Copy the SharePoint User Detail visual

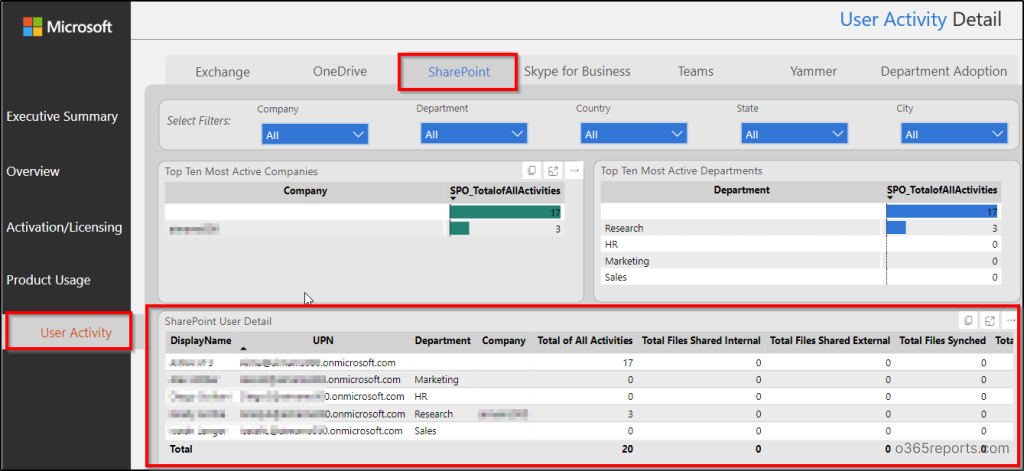click(968, 321)
